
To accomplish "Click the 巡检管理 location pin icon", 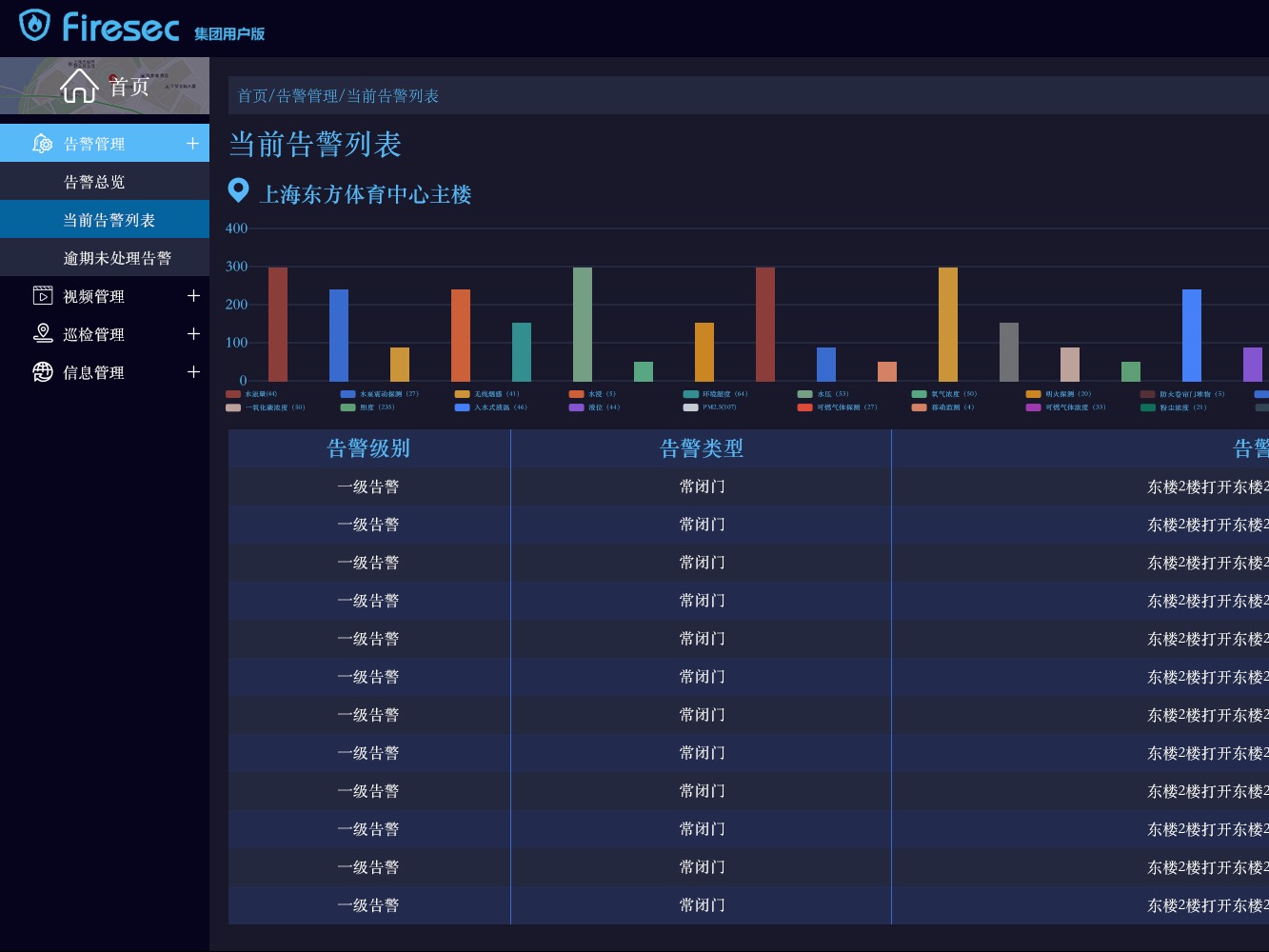I will coord(42,333).
